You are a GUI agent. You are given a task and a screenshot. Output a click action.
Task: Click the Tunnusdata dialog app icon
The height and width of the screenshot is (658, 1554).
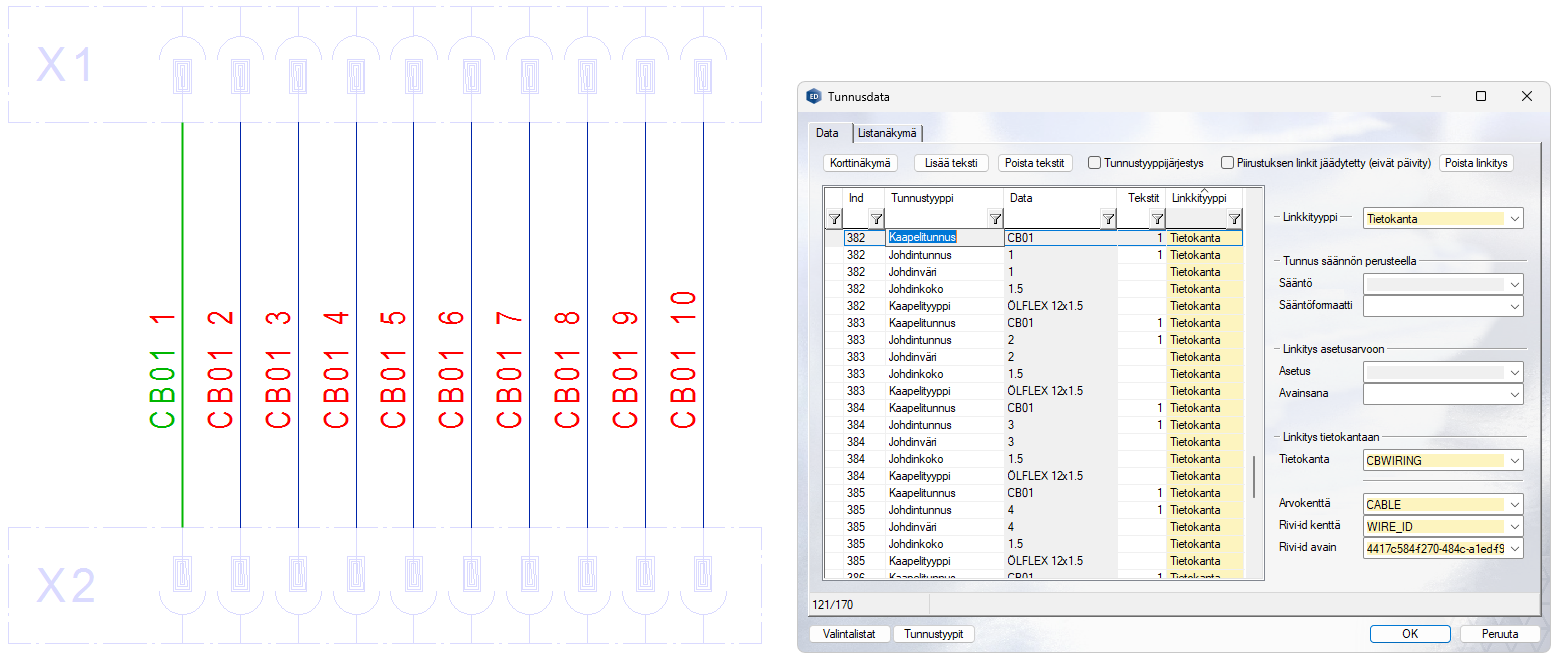[814, 97]
